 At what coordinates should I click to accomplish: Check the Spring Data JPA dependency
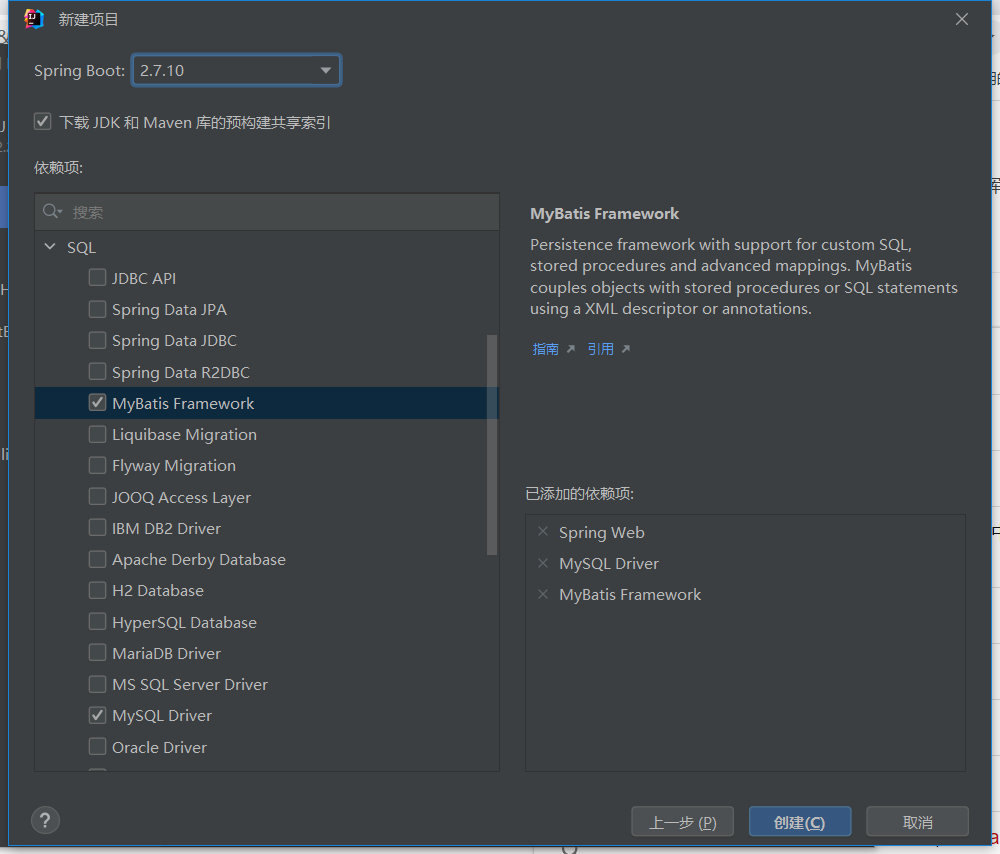point(97,309)
